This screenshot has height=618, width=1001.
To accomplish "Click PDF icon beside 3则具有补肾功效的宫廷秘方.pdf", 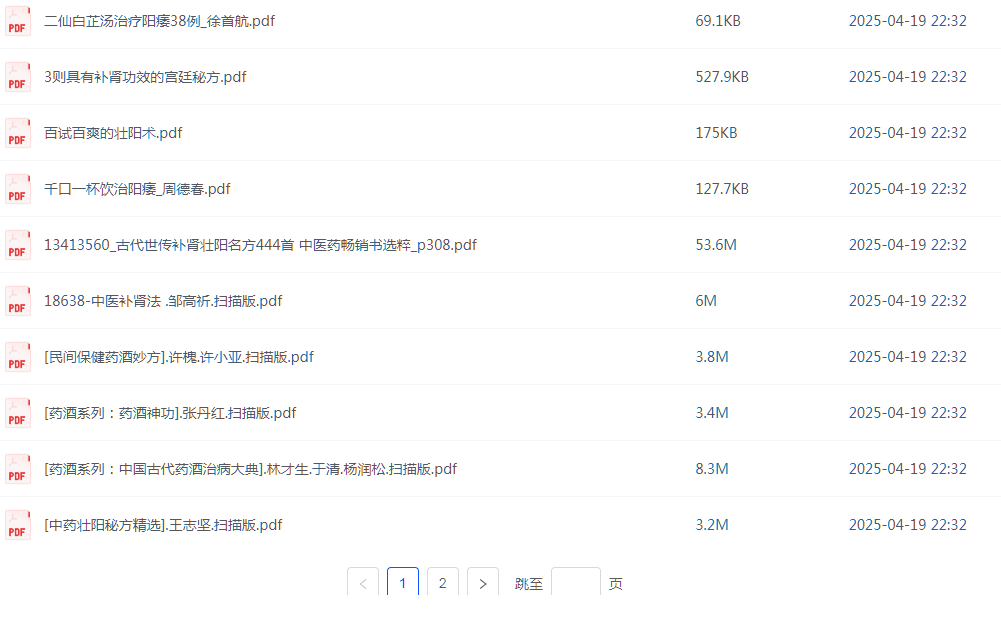I will click(18, 77).
